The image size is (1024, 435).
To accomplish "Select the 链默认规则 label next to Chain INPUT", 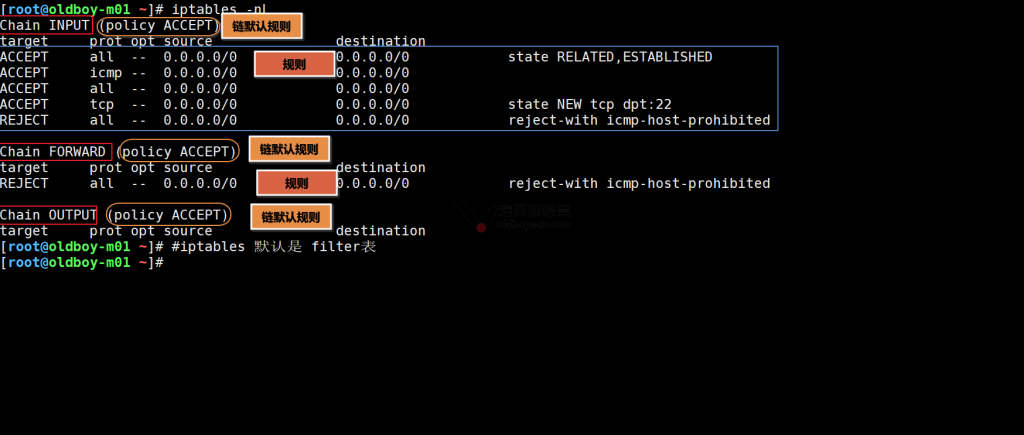I will point(262,26).
